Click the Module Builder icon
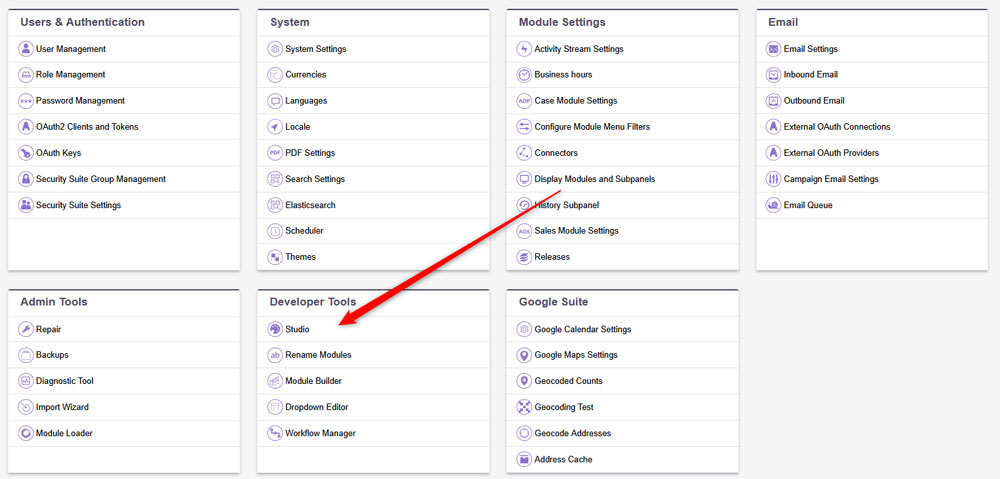Viewport: 1000px width, 479px height. point(275,381)
